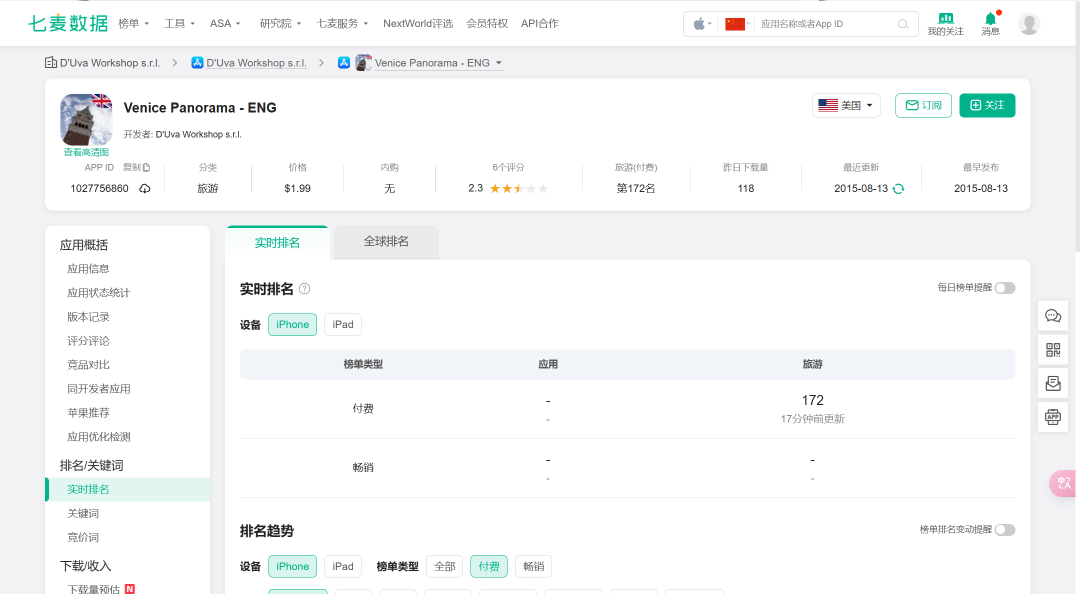Open 竞价词 sidebar link

point(83,537)
